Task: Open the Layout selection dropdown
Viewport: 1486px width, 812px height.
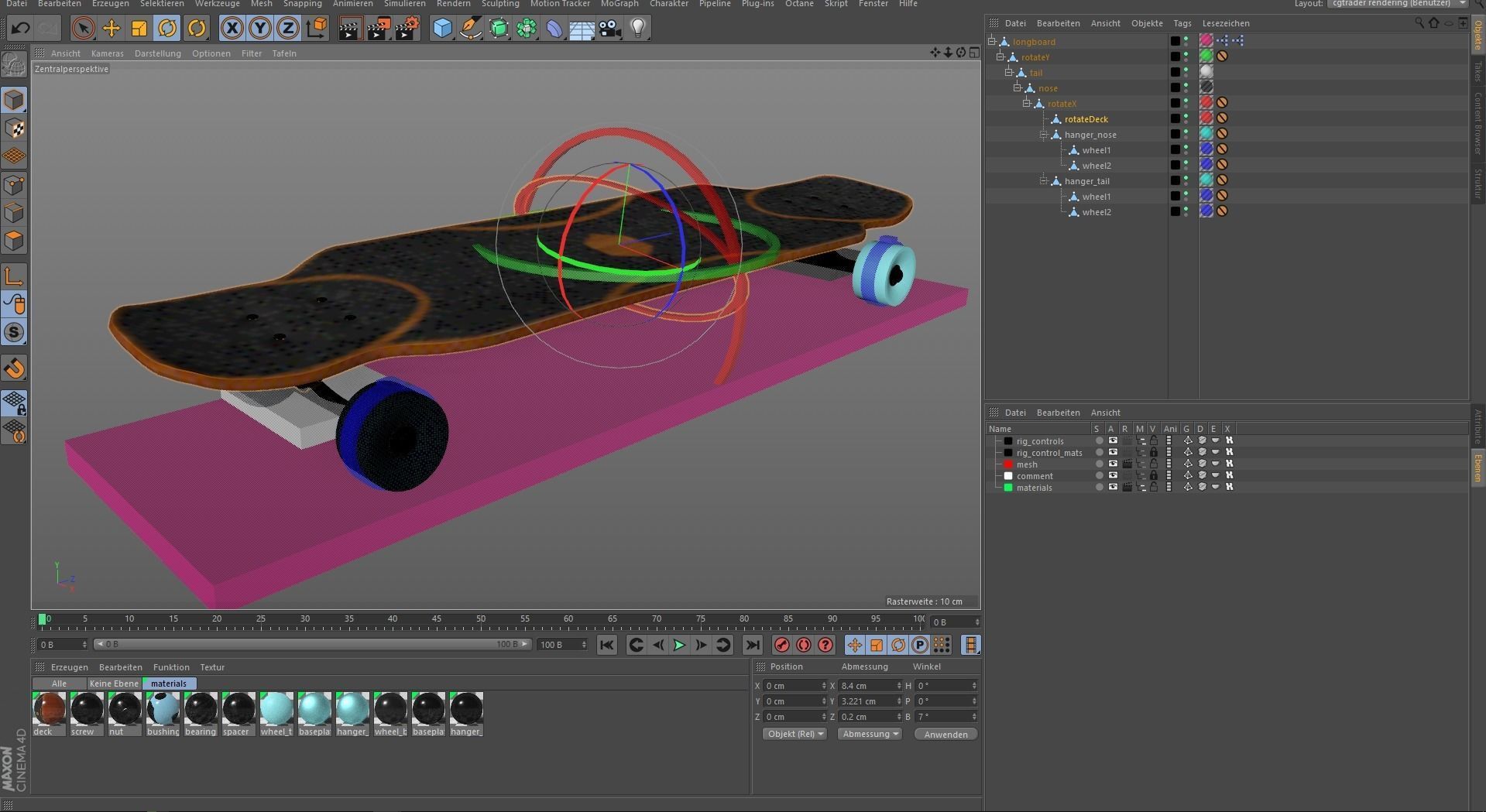Action: point(1397,4)
